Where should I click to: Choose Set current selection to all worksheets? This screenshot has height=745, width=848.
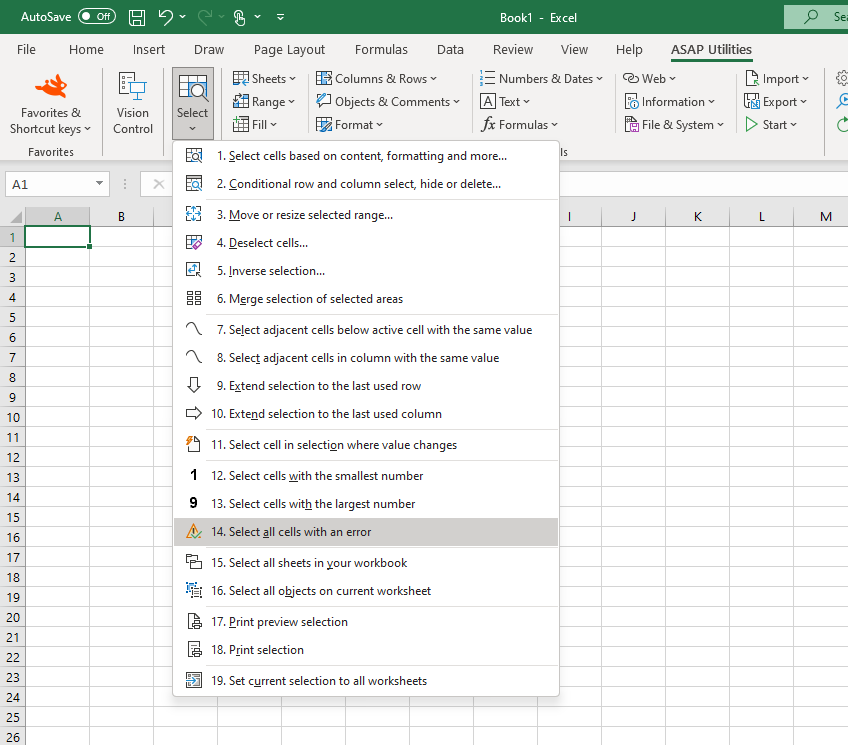[x=366, y=681]
